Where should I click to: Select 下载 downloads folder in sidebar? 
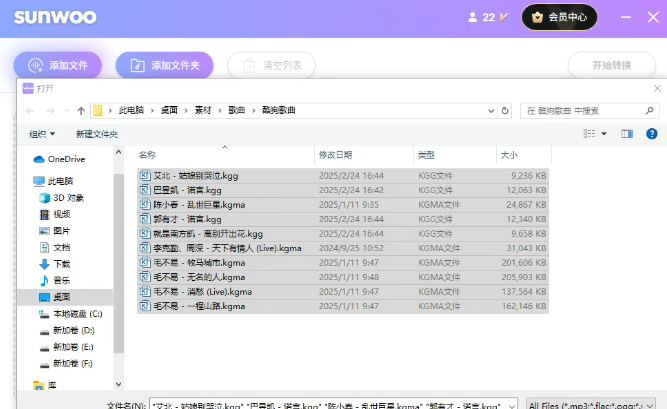61,263
